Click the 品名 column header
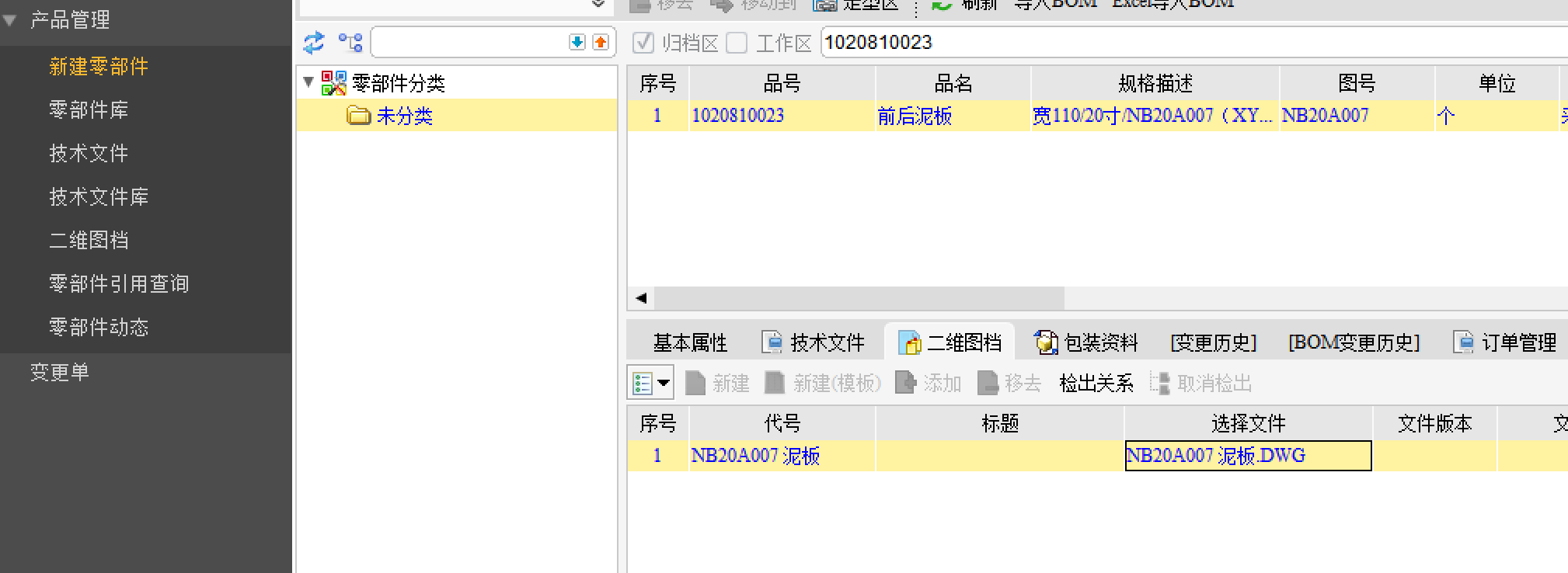 click(953, 83)
